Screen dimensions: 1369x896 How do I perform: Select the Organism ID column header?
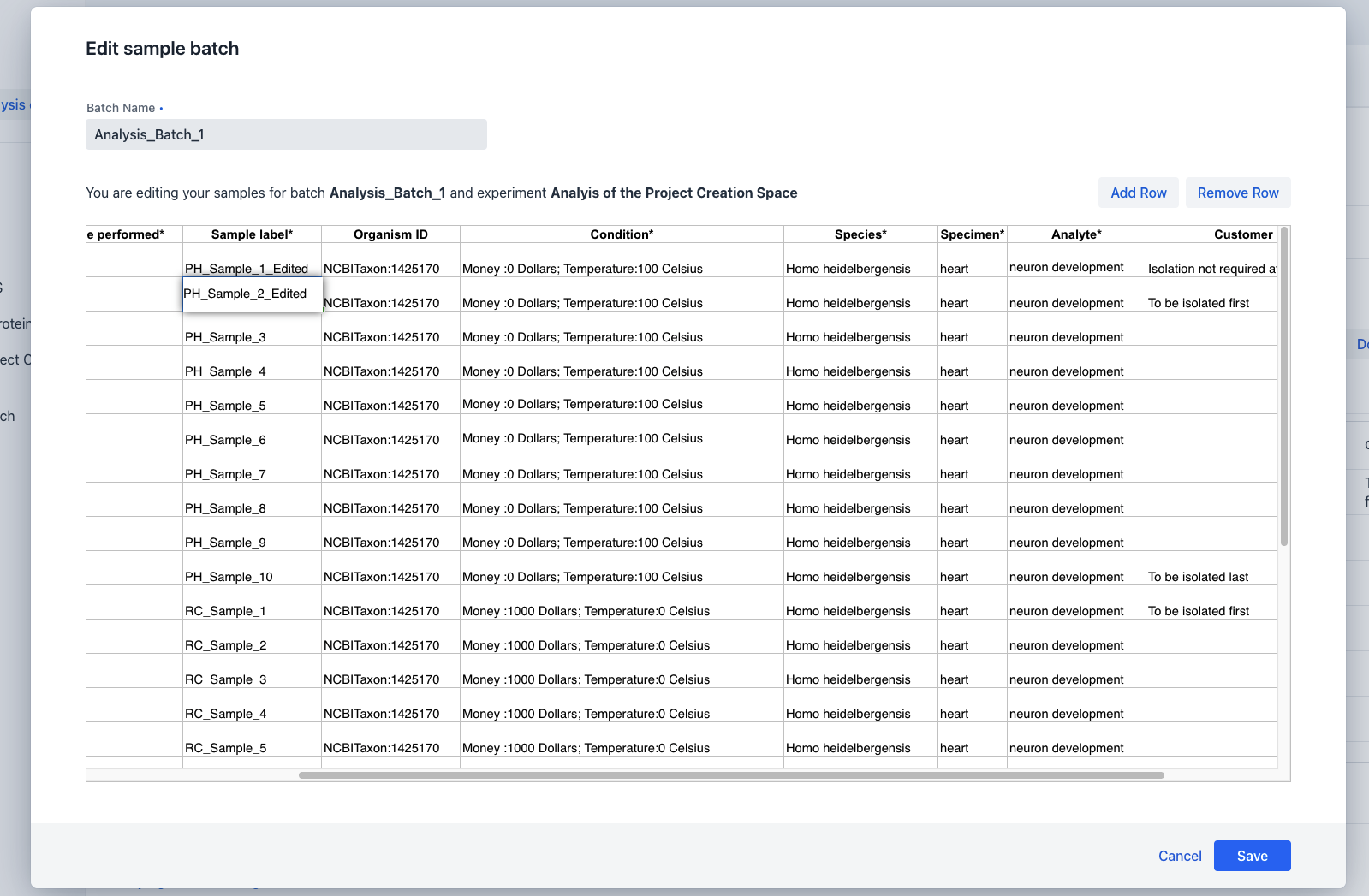click(x=390, y=234)
